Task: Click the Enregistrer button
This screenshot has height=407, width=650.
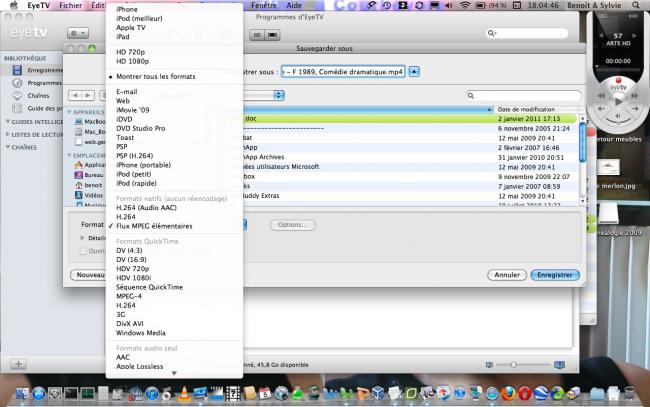Action: click(555, 275)
